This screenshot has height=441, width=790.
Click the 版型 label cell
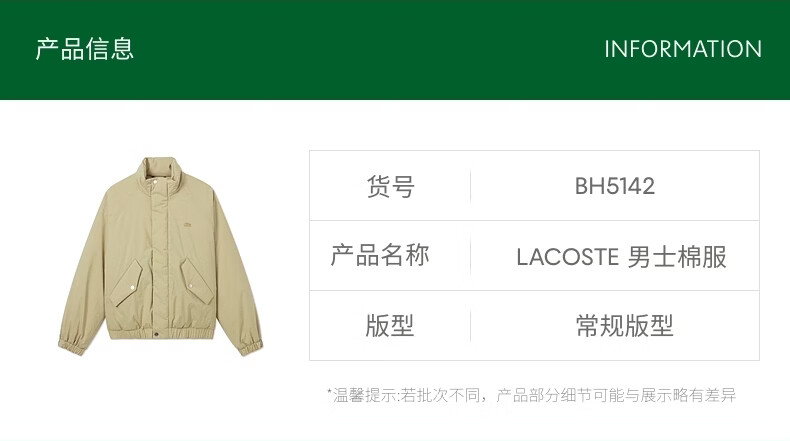[390, 326]
